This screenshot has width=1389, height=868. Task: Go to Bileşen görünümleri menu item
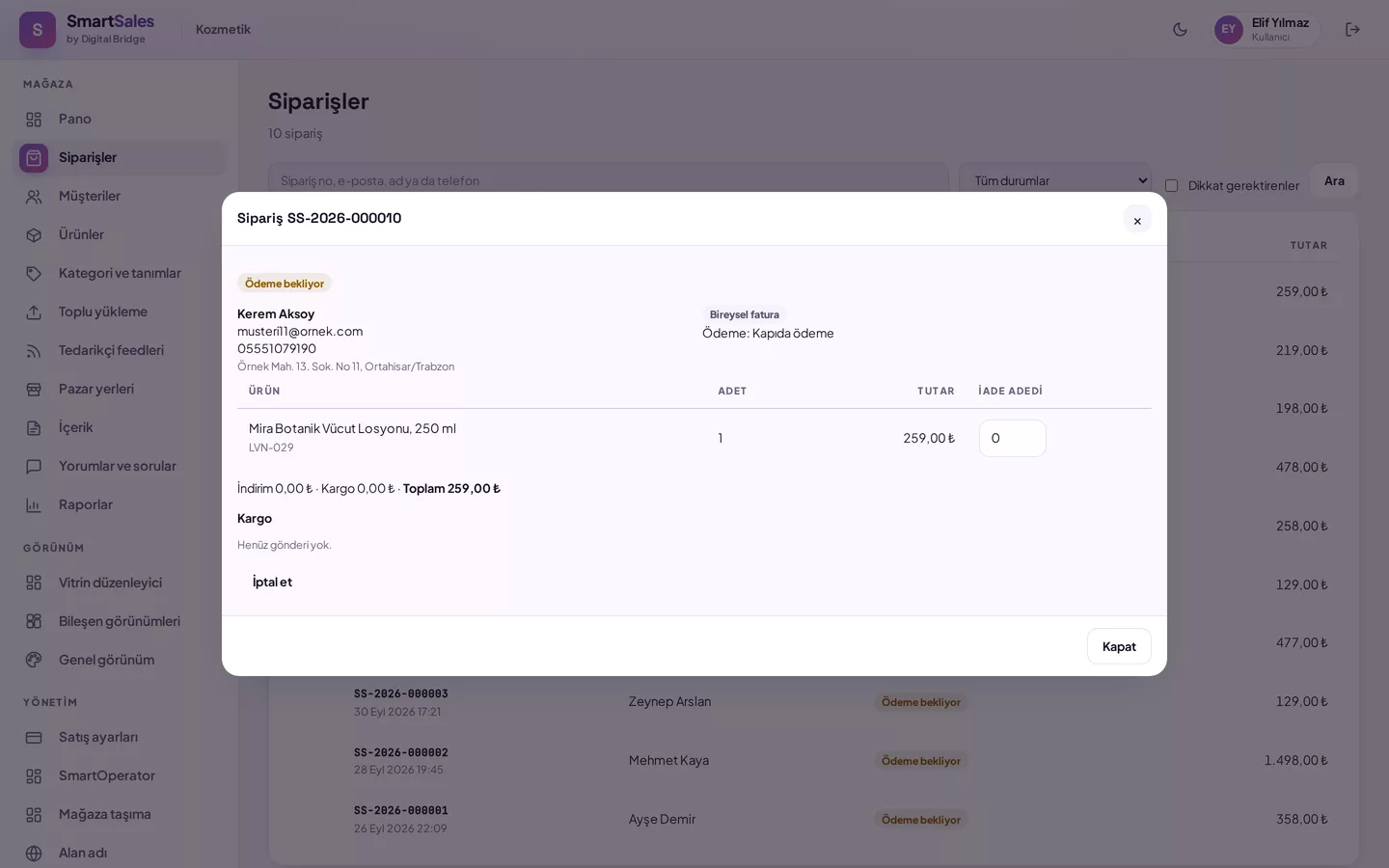point(122,621)
